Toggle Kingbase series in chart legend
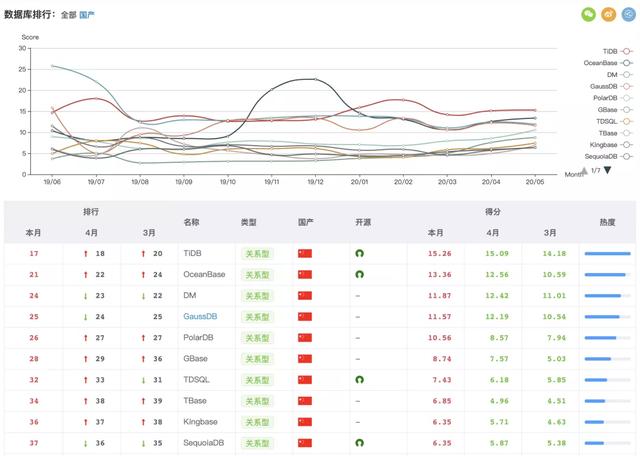 point(611,145)
